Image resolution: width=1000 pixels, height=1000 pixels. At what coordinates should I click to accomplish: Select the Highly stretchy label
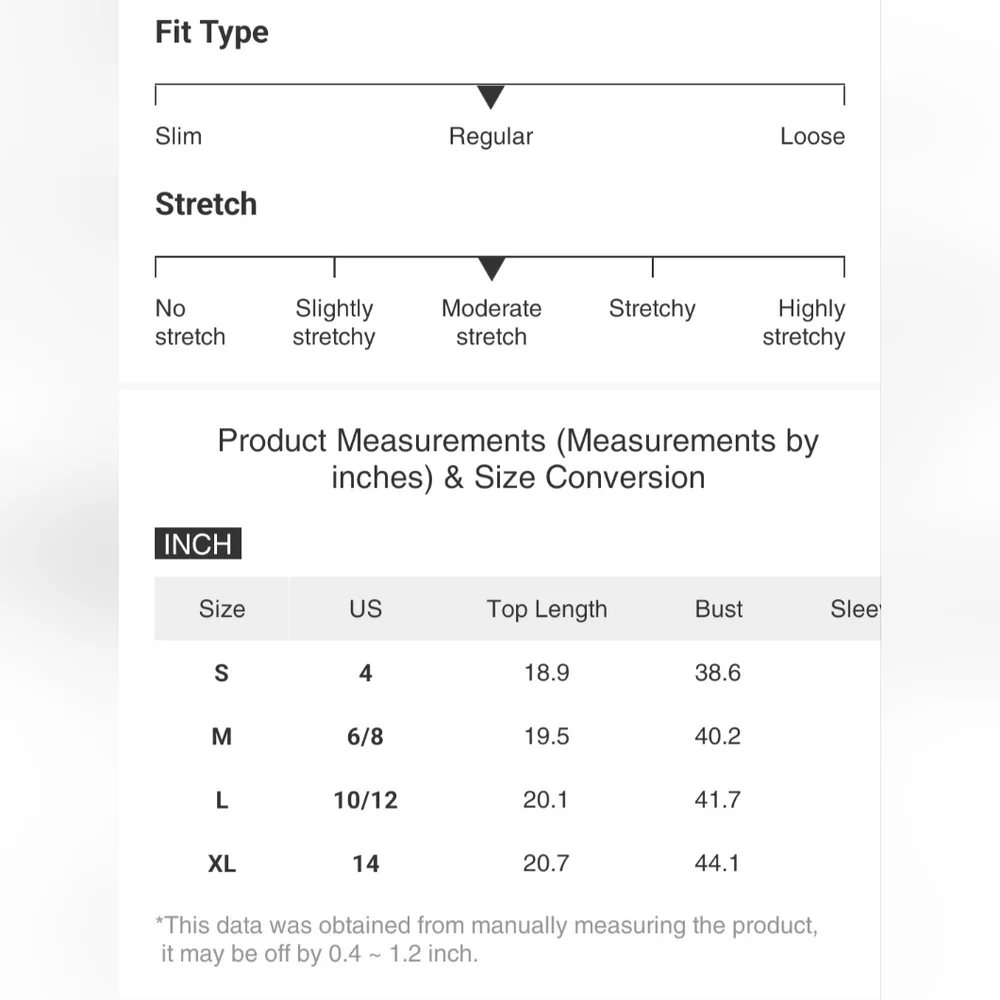tap(805, 322)
